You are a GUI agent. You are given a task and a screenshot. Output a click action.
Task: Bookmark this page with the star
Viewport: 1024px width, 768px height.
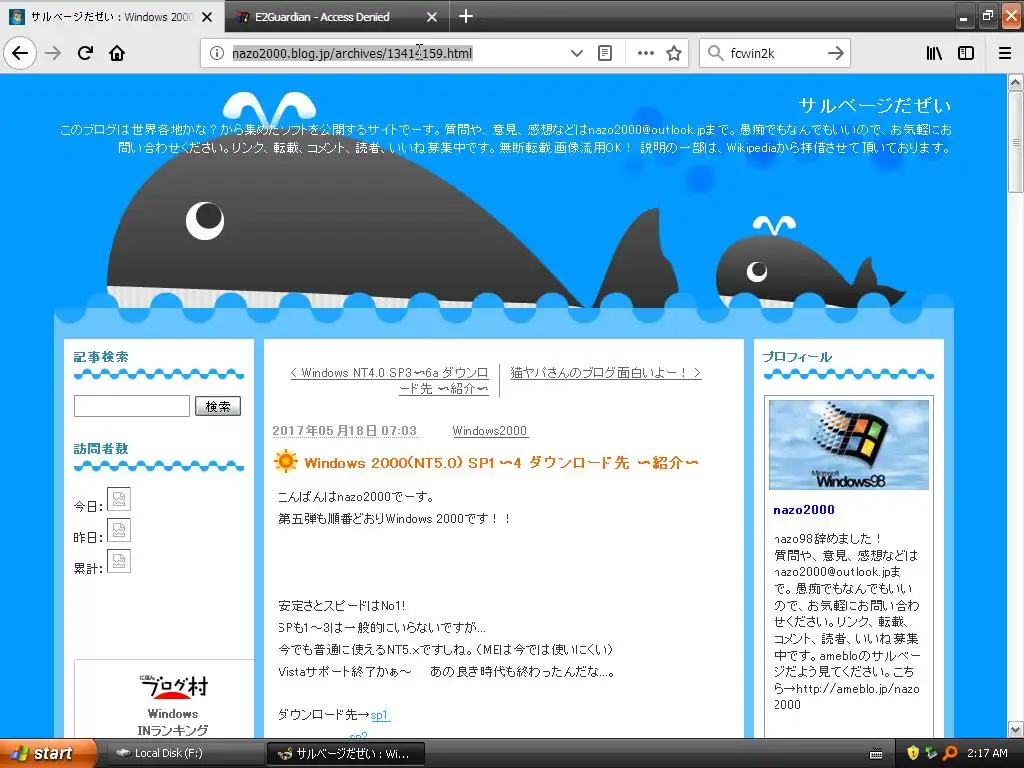click(674, 53)
